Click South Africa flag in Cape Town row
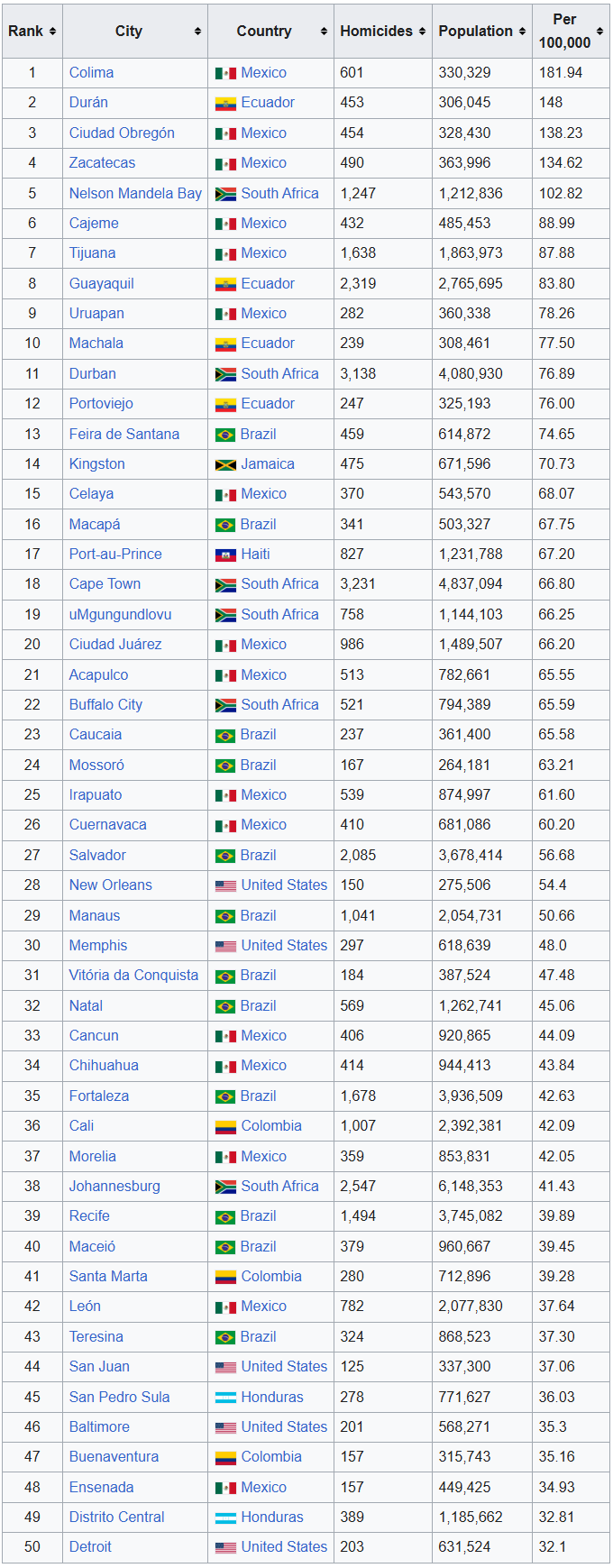Viewport: 613px width, 1568px height. pos(225,584)
